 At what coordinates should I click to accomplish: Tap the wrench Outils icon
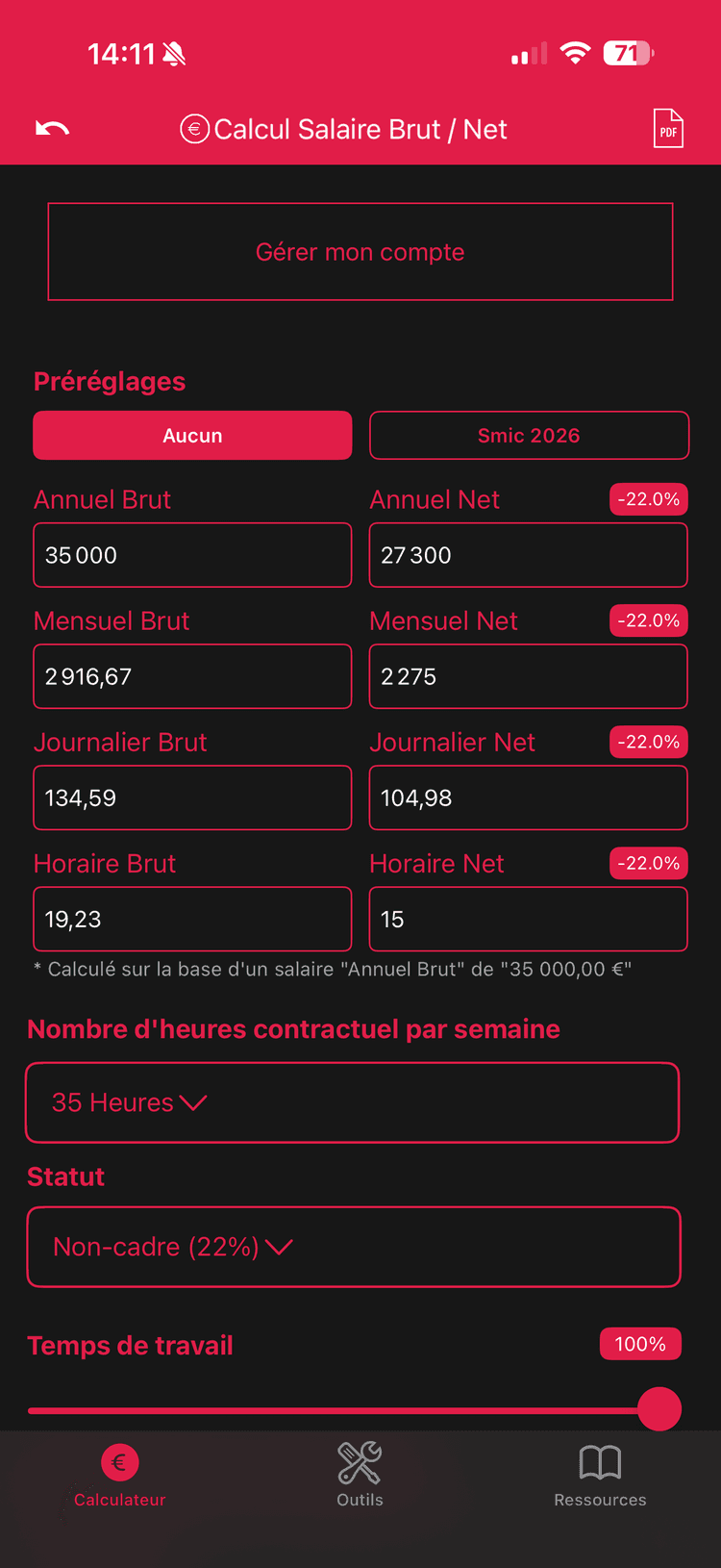pos(360,1460)
